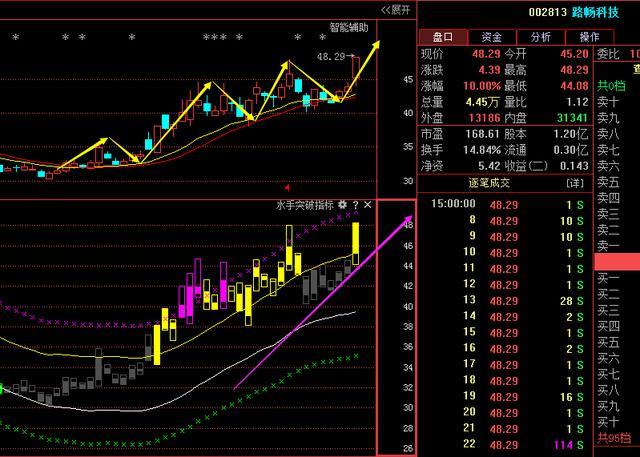Close the 水手突破指标 indicator with the X icon

[367, 204]
